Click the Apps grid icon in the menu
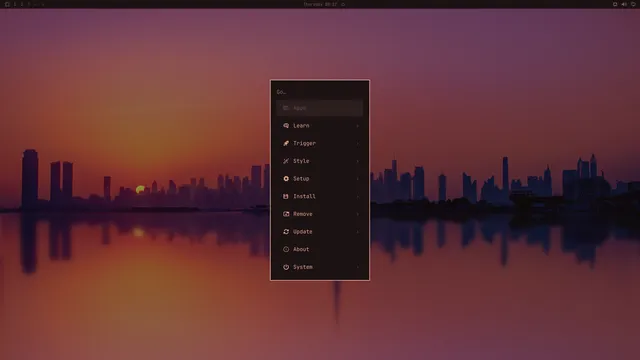 (x=286, y=108)
